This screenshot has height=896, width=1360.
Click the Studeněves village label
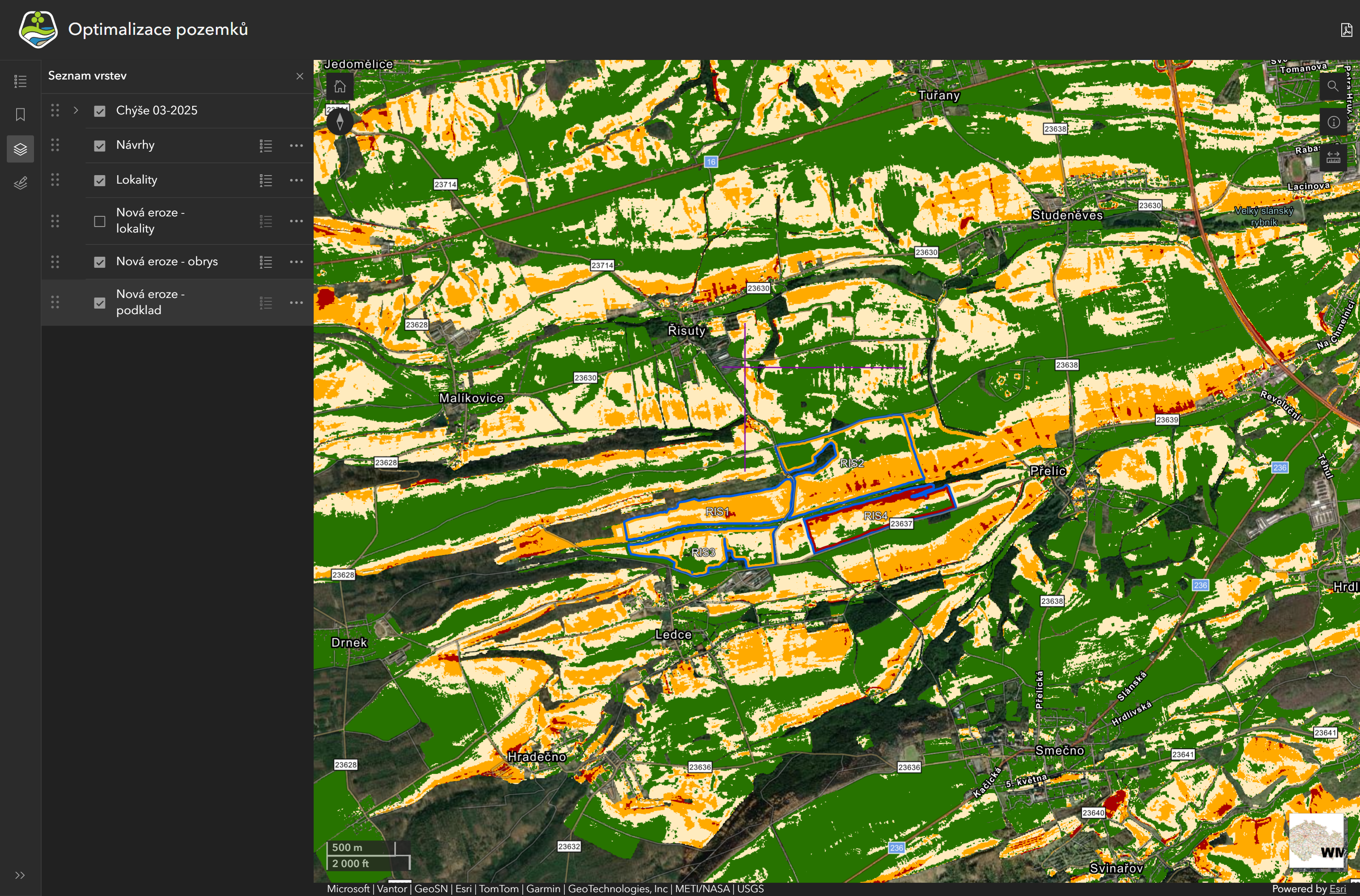[1068, 215]
